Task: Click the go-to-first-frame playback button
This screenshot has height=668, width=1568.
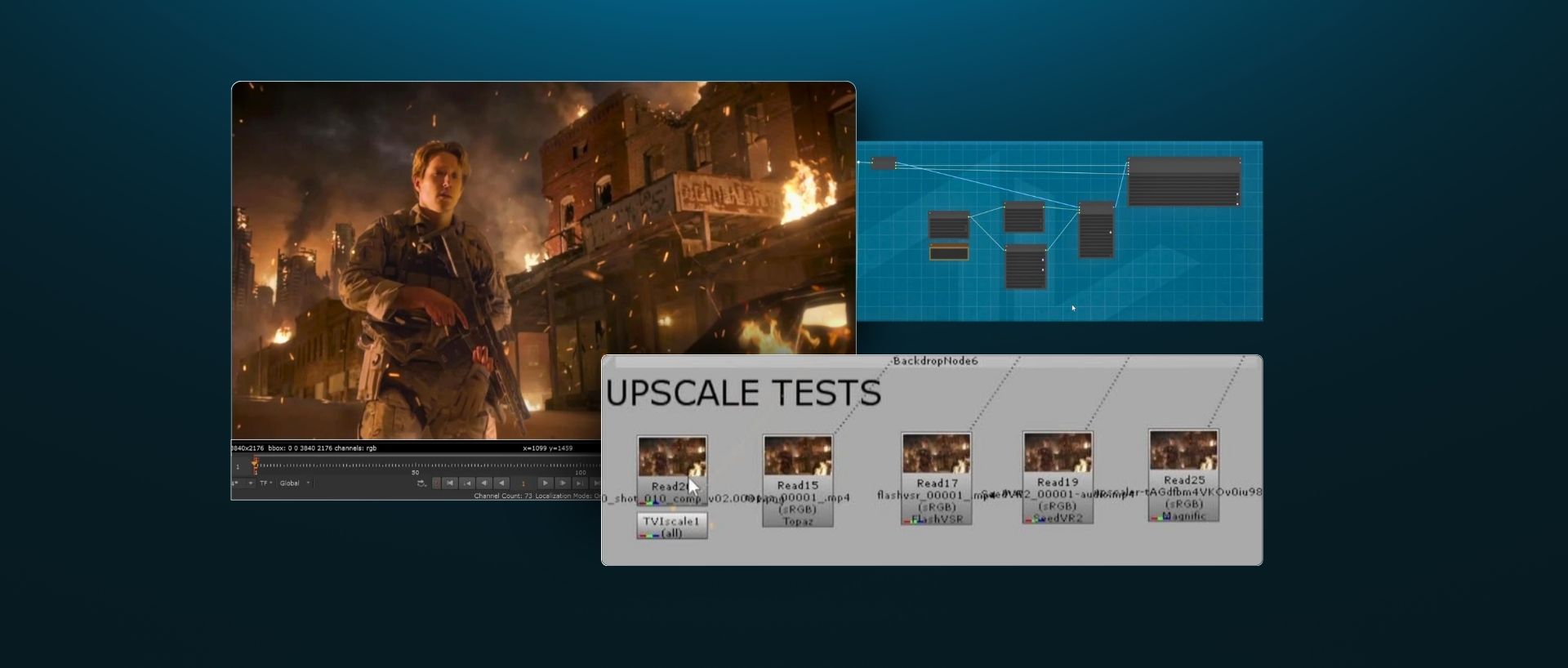Action: pos(450,483)
